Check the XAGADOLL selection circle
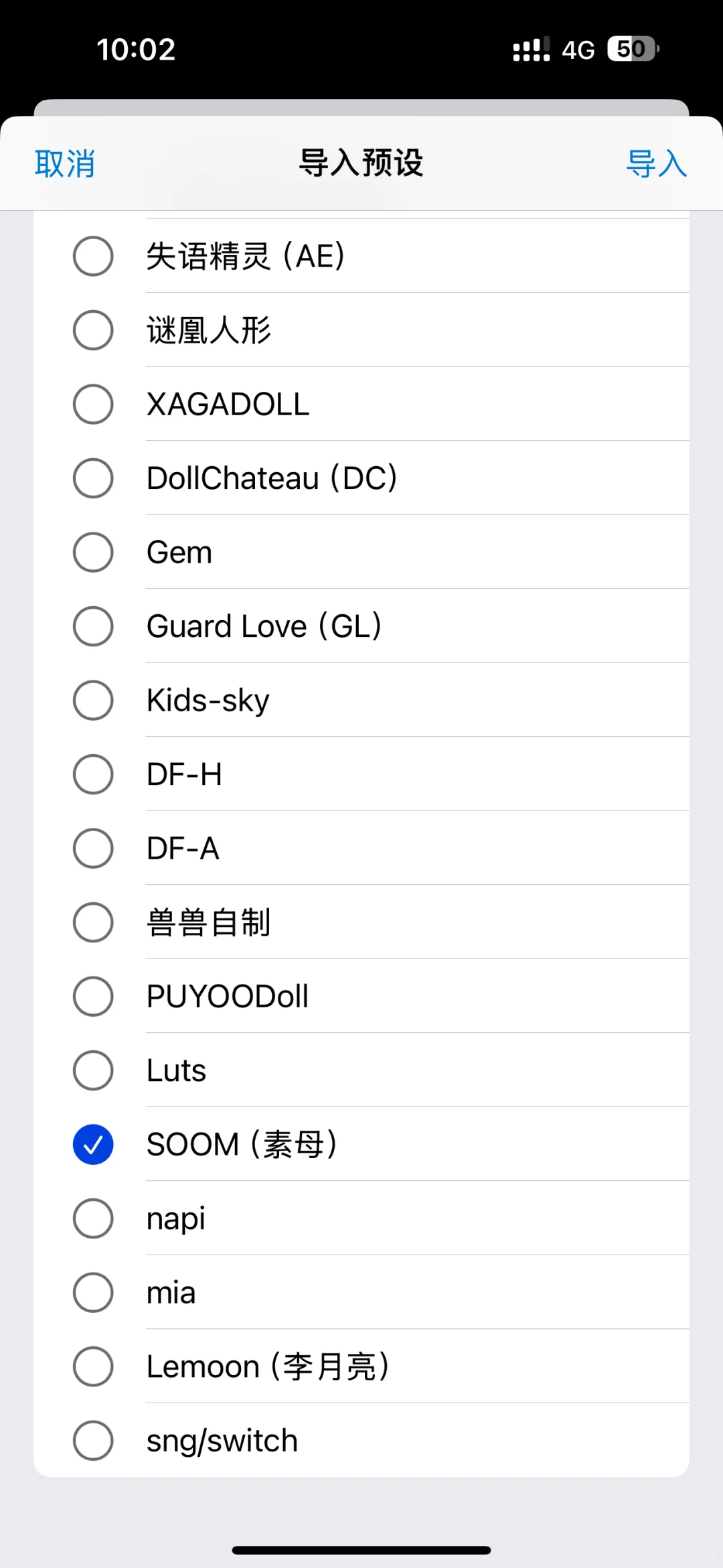 coord(93,404)
